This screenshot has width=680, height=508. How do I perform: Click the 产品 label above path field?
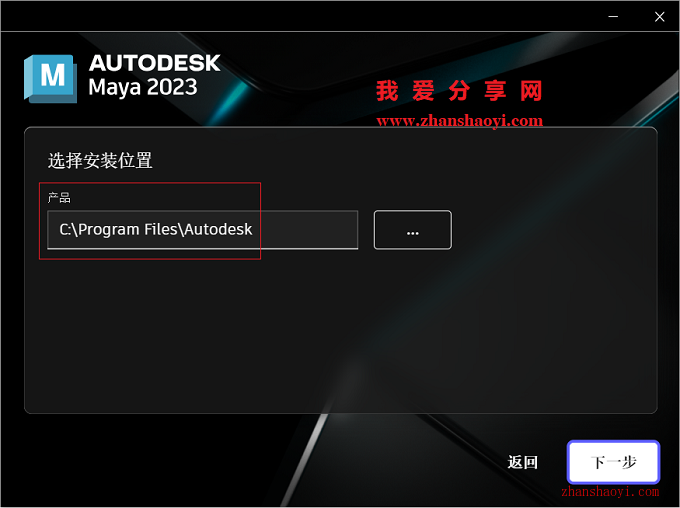coord(59,198)
